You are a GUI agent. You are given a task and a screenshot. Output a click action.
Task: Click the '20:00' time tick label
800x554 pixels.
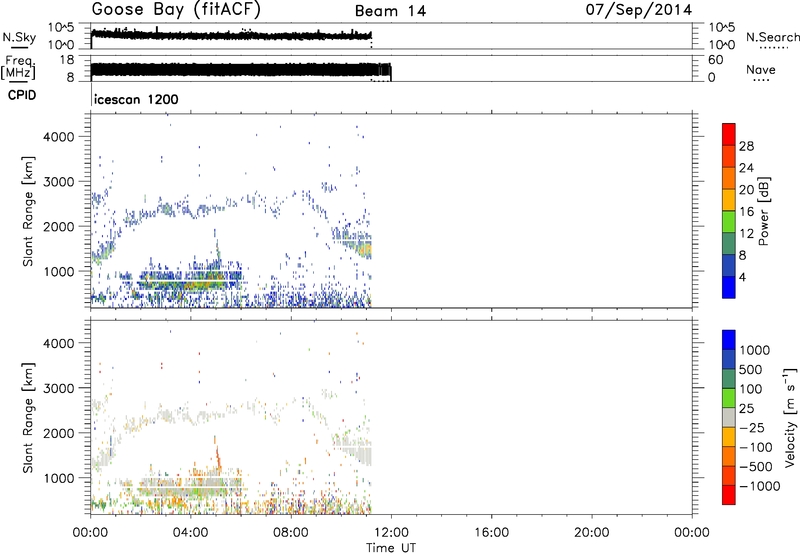pos(591,533)
